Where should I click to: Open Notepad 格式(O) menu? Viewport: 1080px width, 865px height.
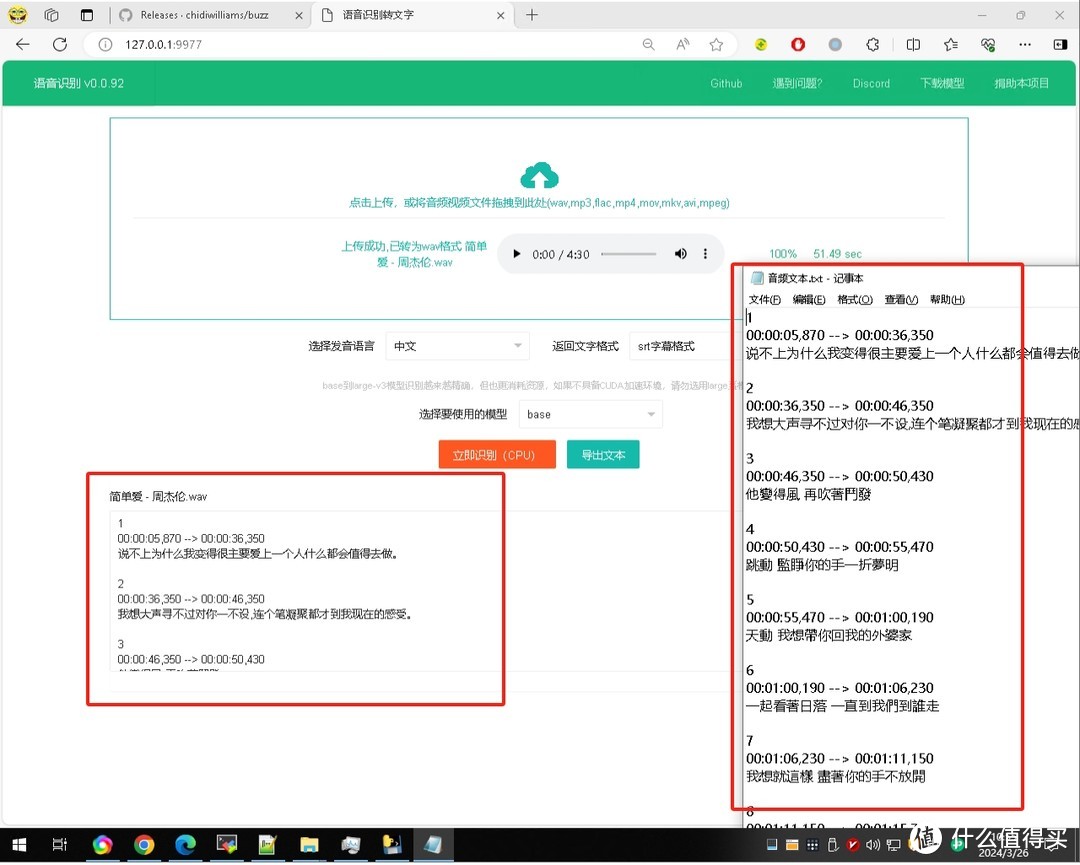pyautogui.click(x=855, y=300)
